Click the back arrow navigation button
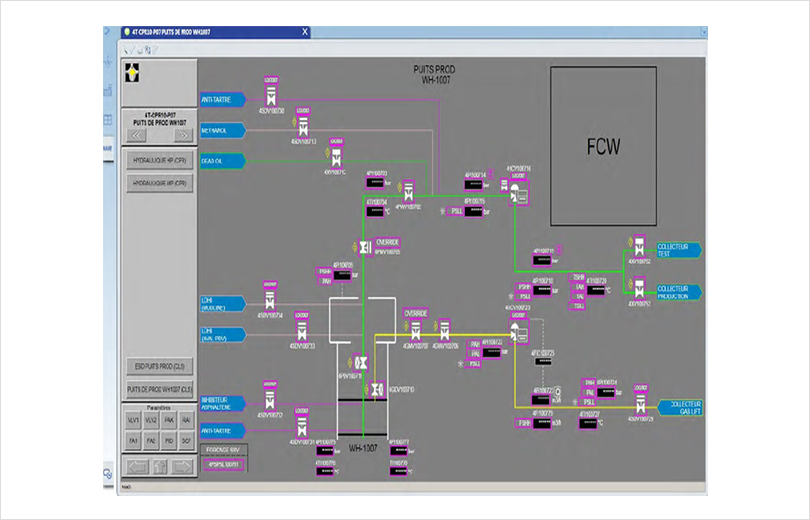The image size is (810, 520). (x=137, y=467)
